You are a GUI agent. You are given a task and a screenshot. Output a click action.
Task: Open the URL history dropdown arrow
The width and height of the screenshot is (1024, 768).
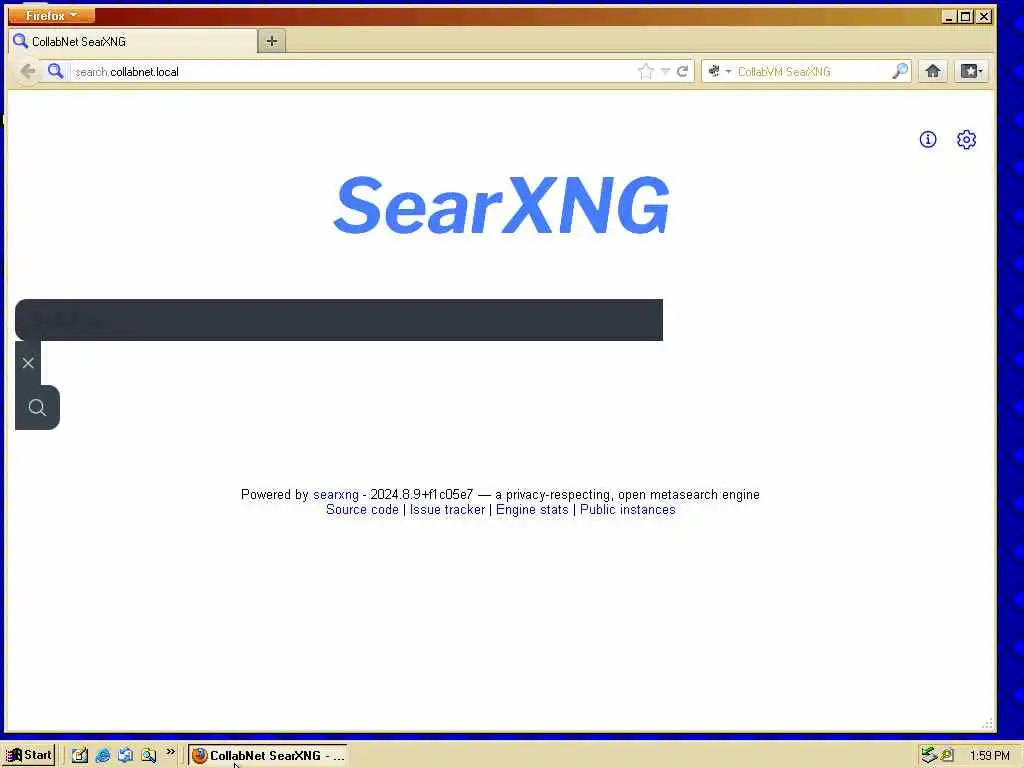coord(665,71)
